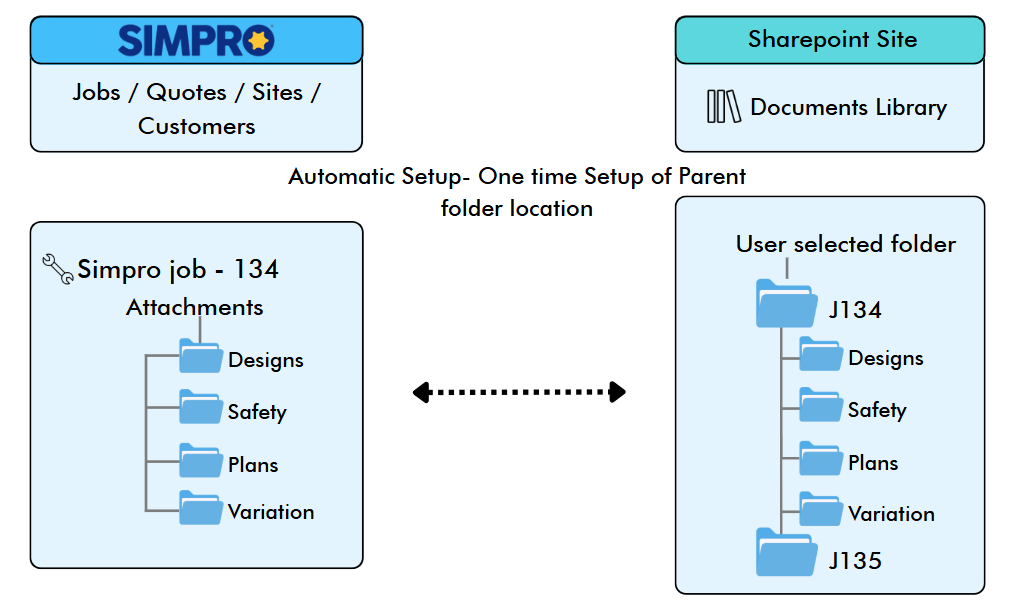This screenshot has height=604, width=1028.
Task: Click the "Safety" label under Simpro Attachments
Action: click(x=257, y=412)
